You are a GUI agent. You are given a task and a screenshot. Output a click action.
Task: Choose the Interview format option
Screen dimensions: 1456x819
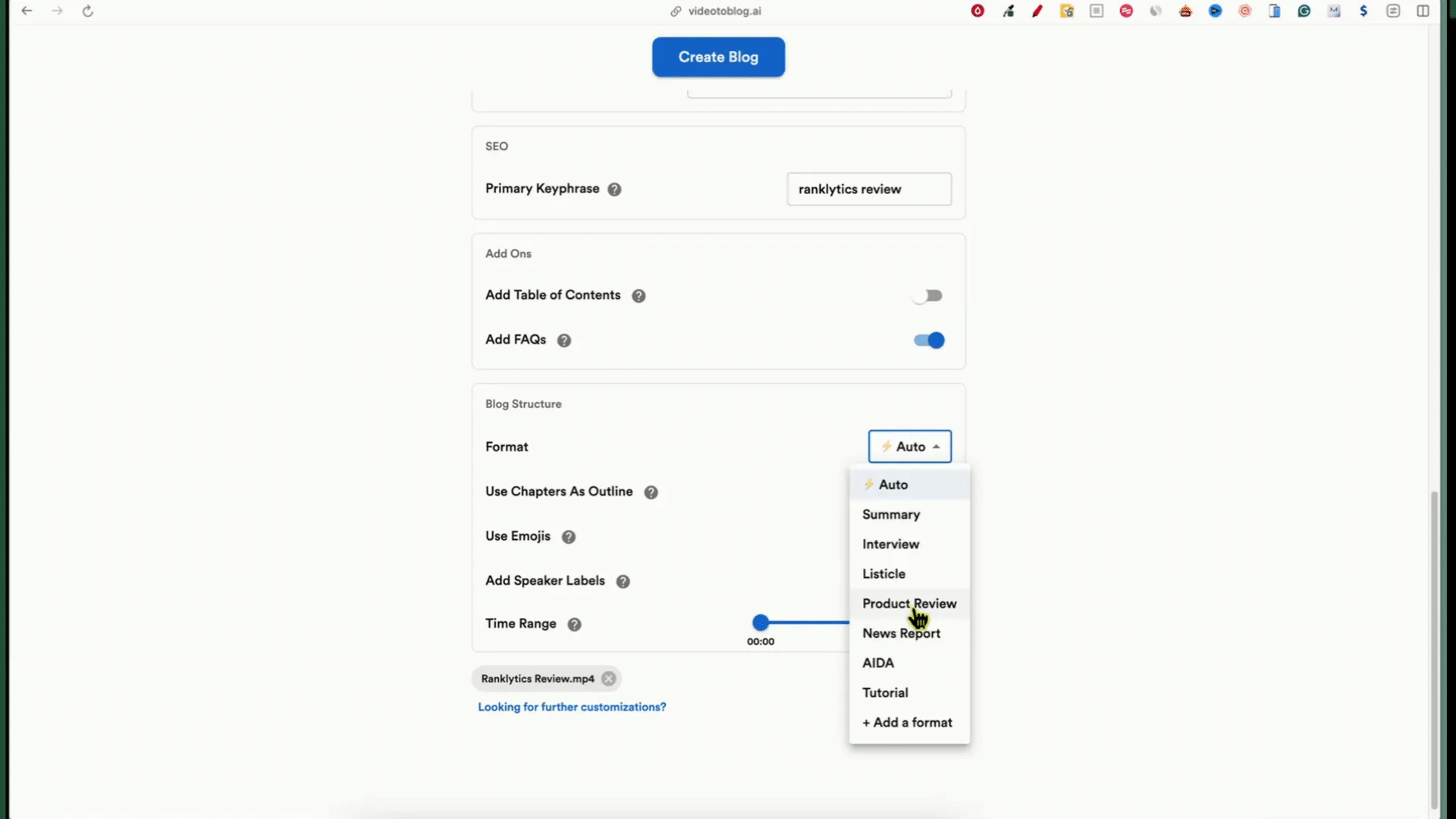point(909,544)
